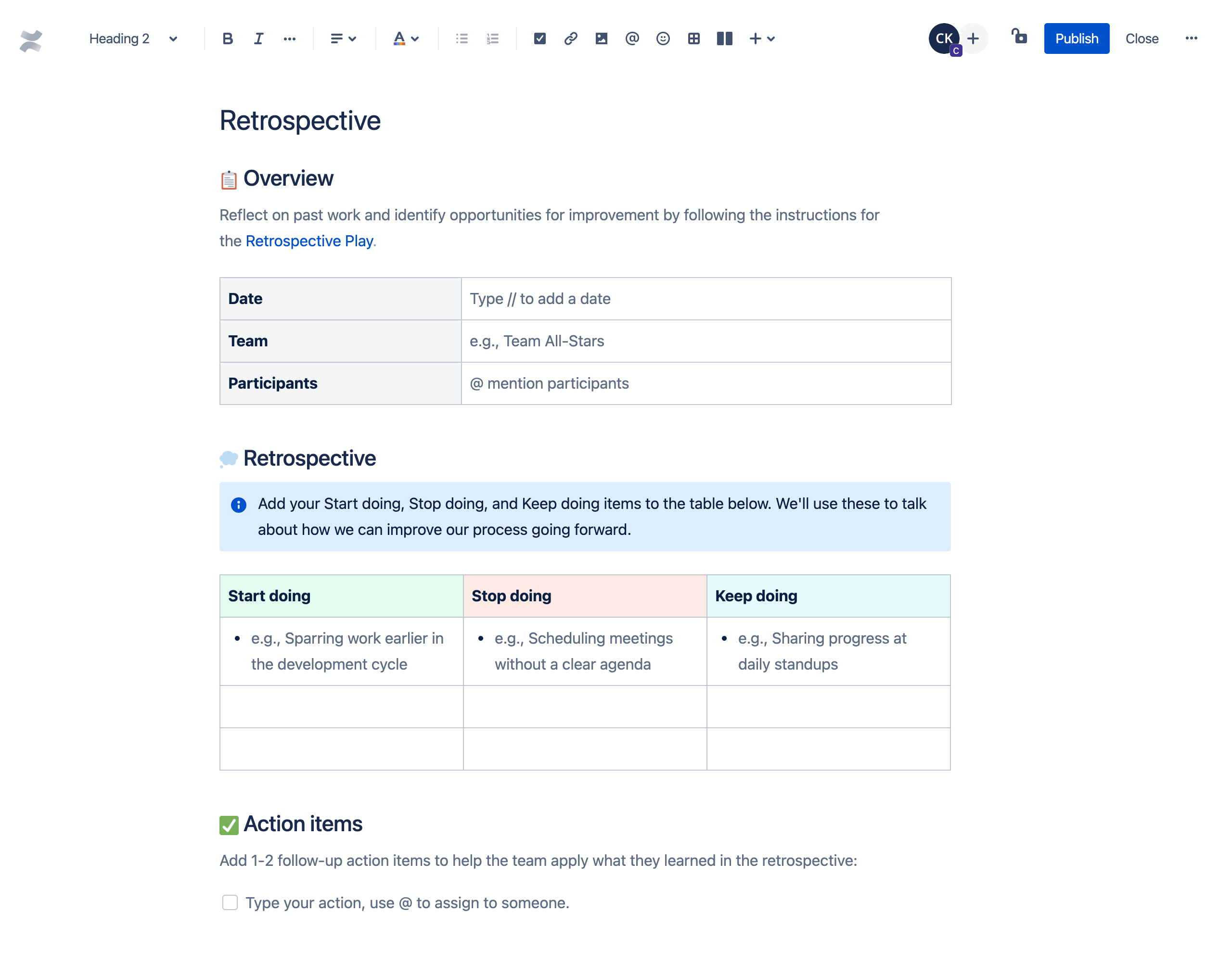The width and height of the screenshot is (1232, 964).
Task: Select the numbered list icon
Action: click(494, 39)
